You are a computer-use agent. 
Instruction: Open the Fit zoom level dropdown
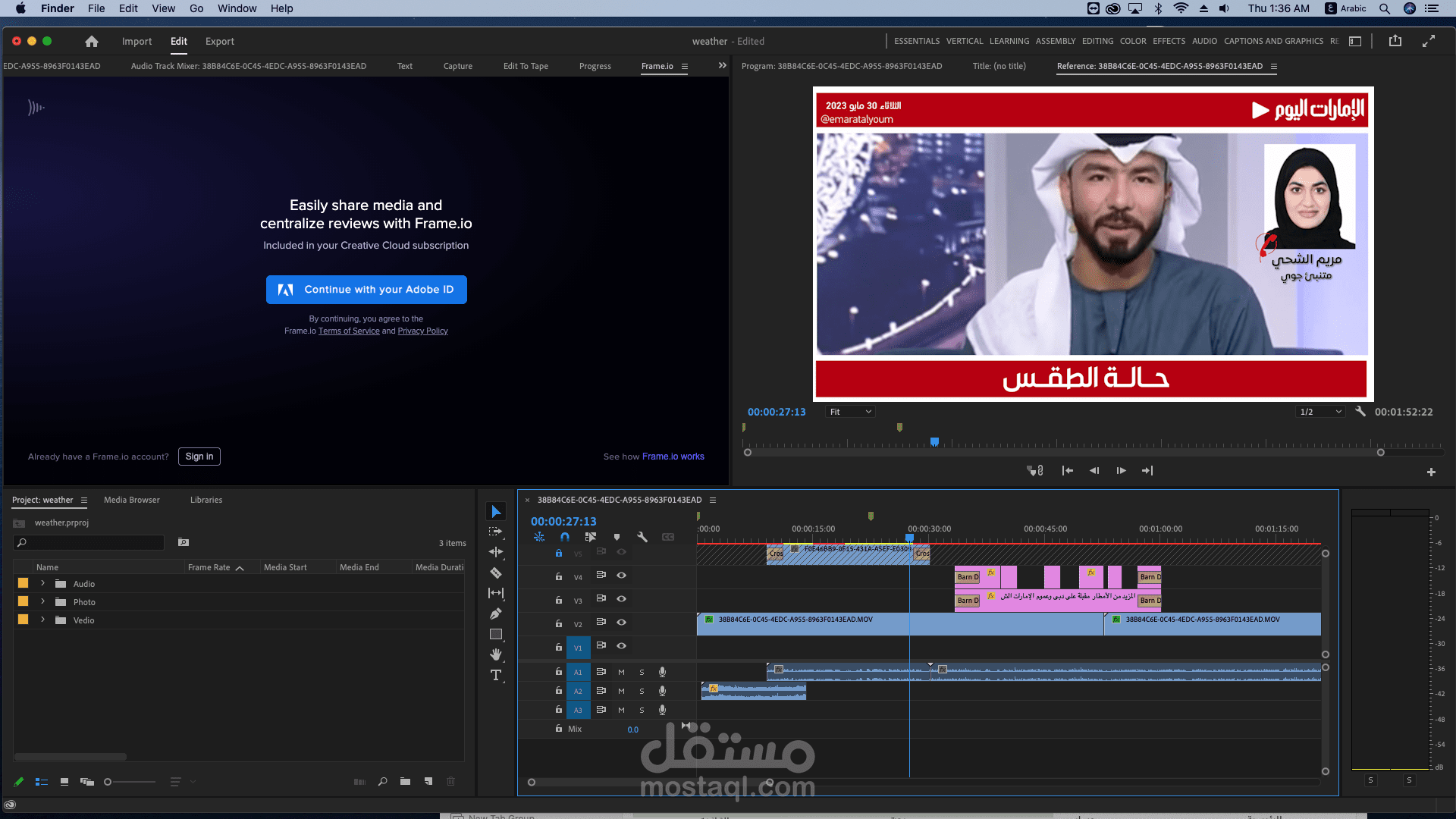[850, 412]
